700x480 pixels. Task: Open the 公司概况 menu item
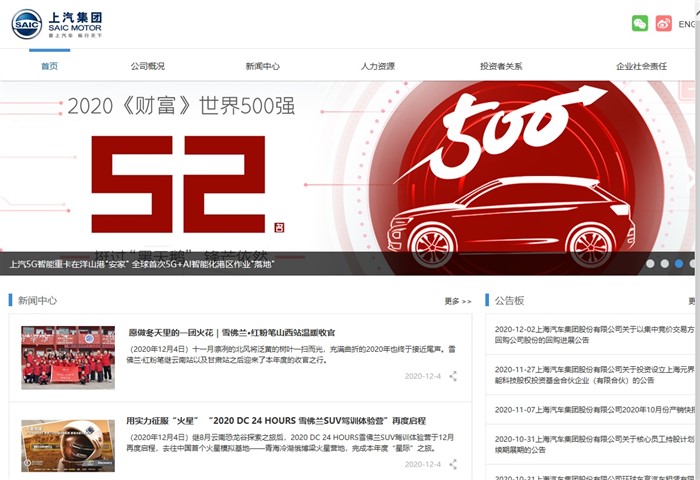pyautogui.click(x=148, y=66)
